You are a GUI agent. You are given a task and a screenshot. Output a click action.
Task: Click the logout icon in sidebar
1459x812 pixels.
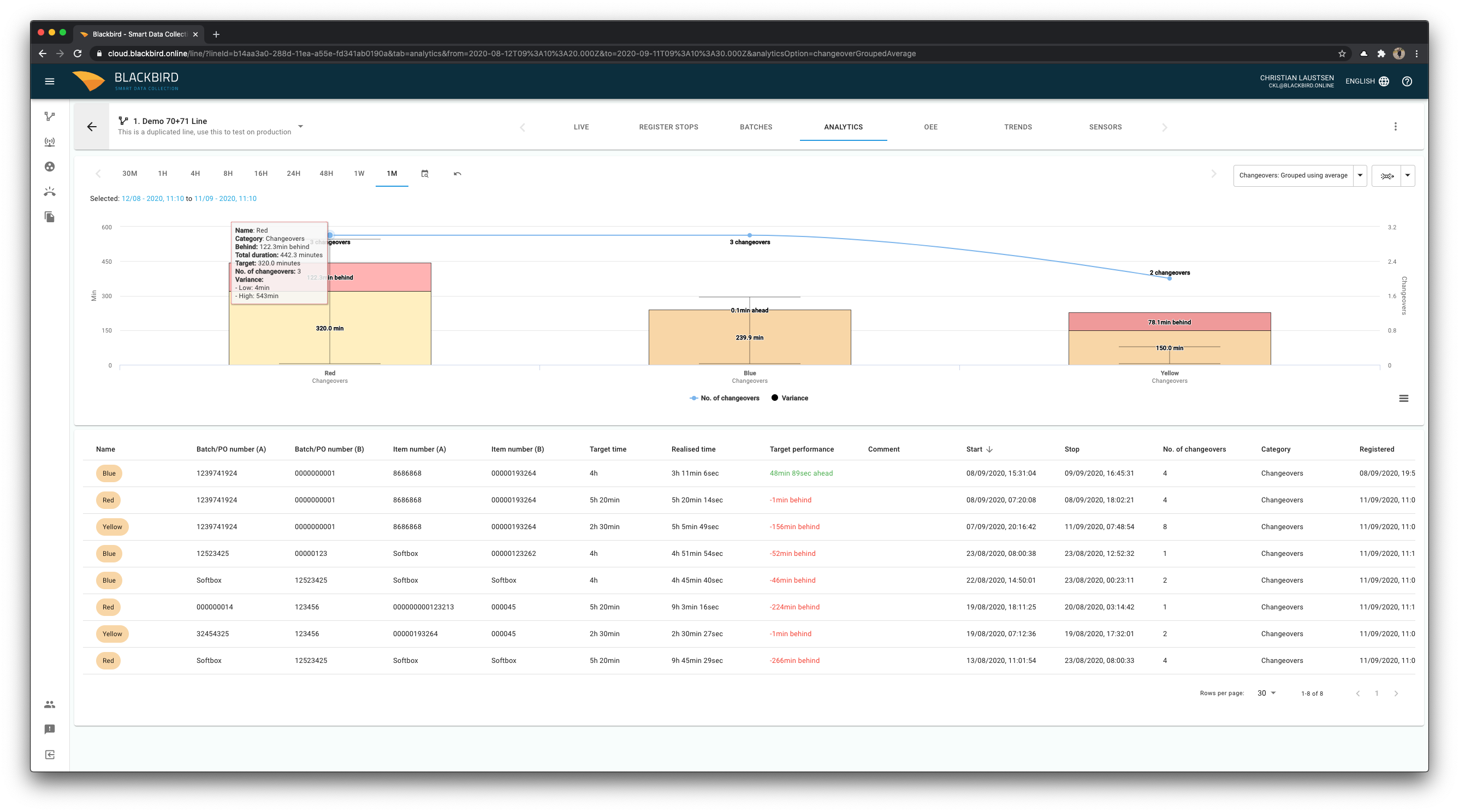(x=50, y=754)
